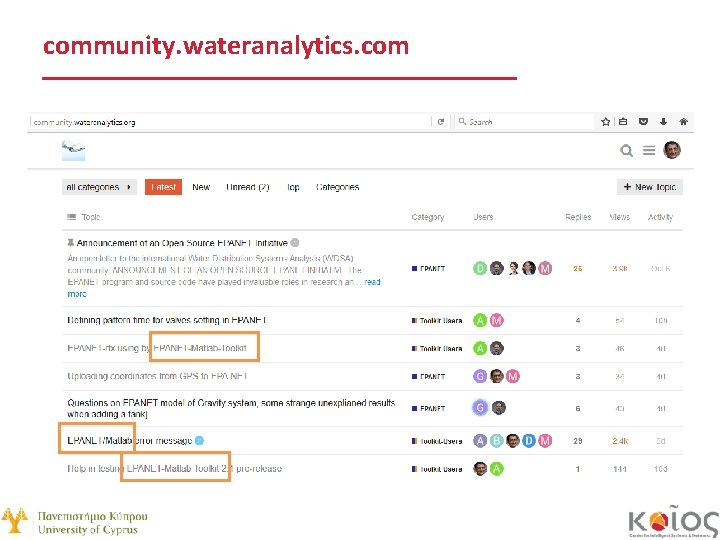Click 10d activity in Help in testing row
Screen dimensions: 720x540
coord(660,469)
